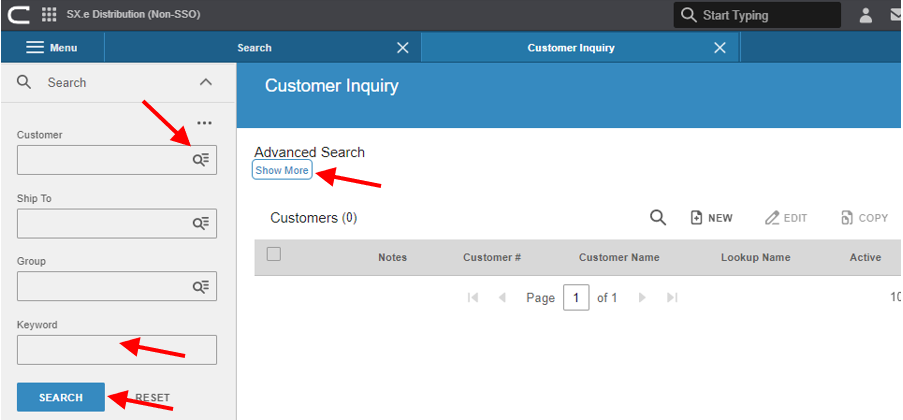Go to the previous page arrow
The image size is (903, 420).
point(502,297)
